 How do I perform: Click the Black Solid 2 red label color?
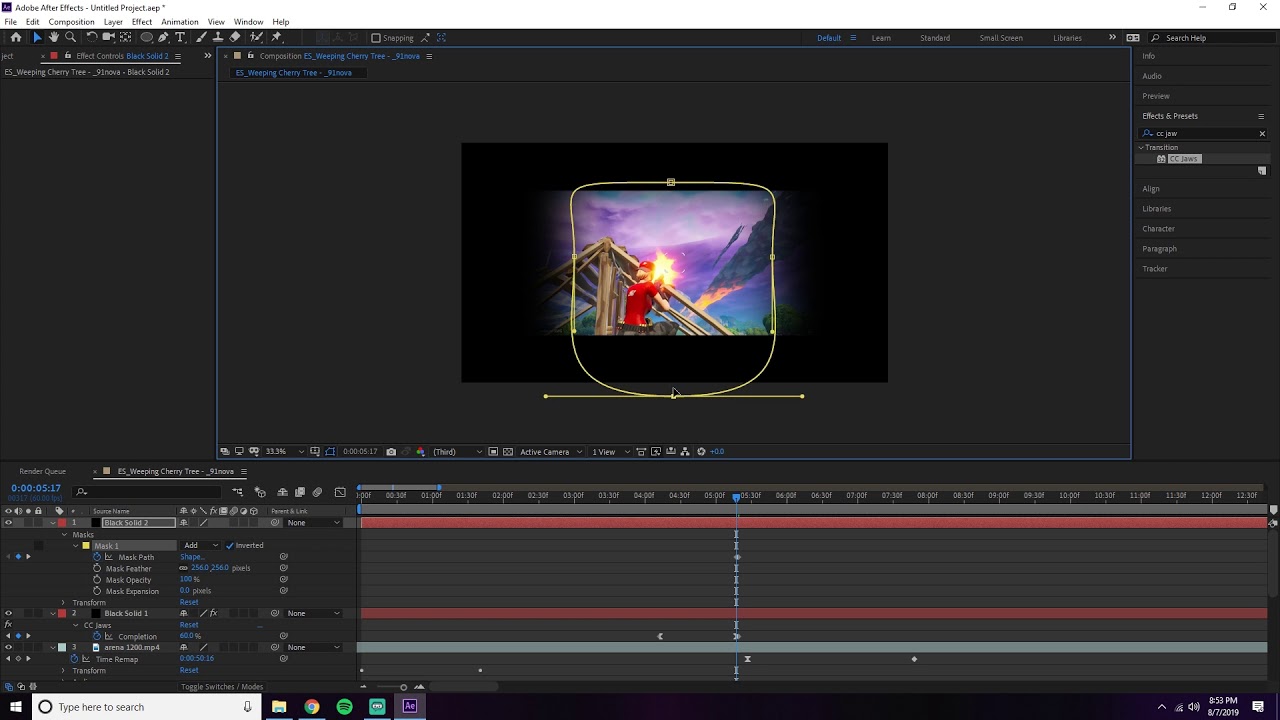pos(62,523)
